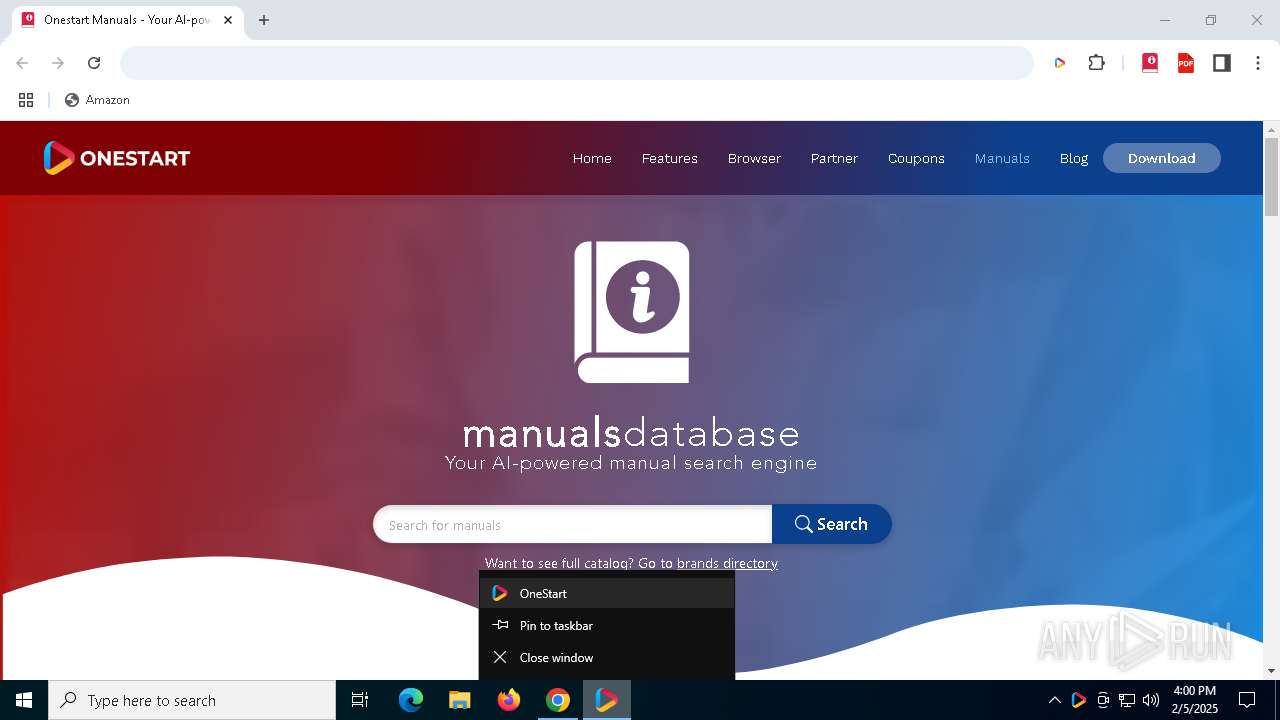Viewport: 1280px width, 720px height.
Task: Focus the browser address bar
Action: (x=577, y=63)
